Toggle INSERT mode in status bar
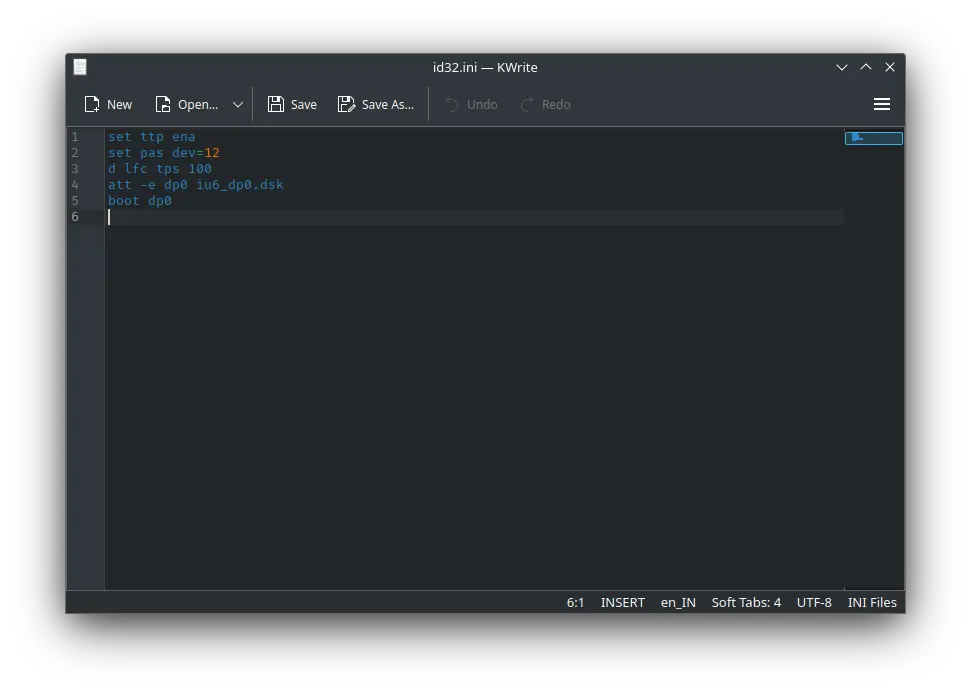The height and width of the screenshot is (692, 972). 622,602
